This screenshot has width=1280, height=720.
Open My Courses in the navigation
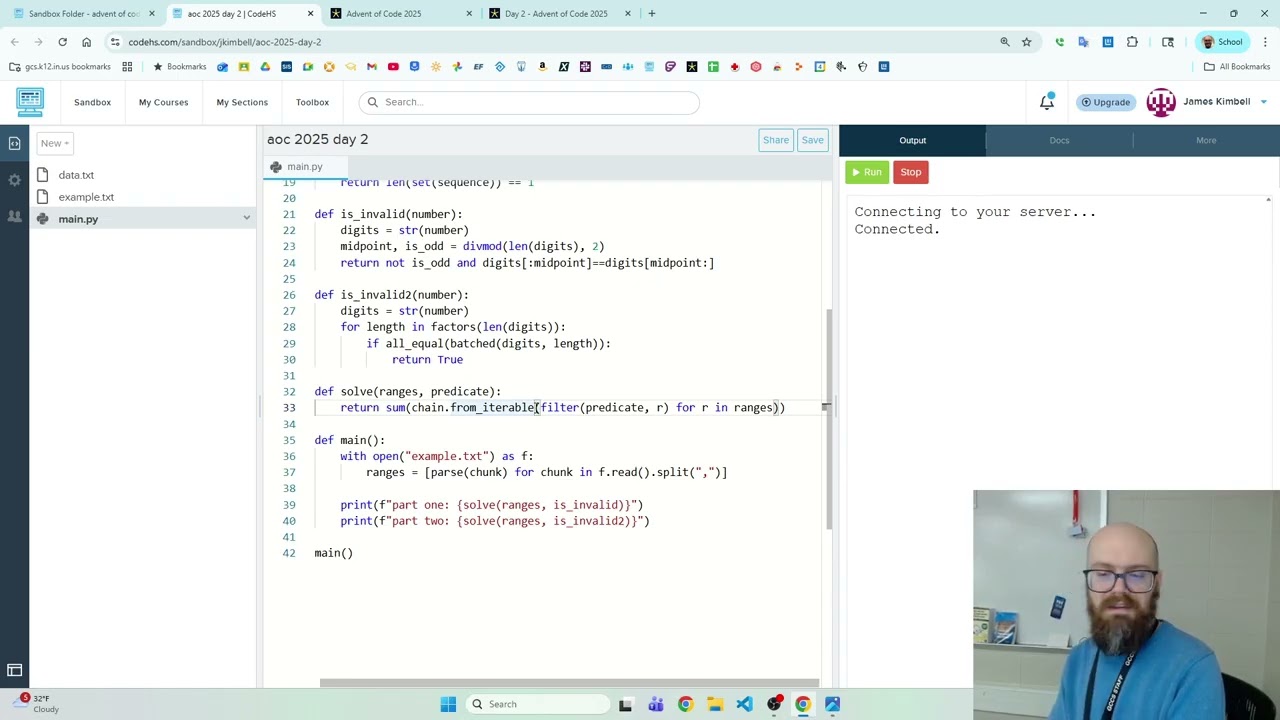click(x=163, y=102)
